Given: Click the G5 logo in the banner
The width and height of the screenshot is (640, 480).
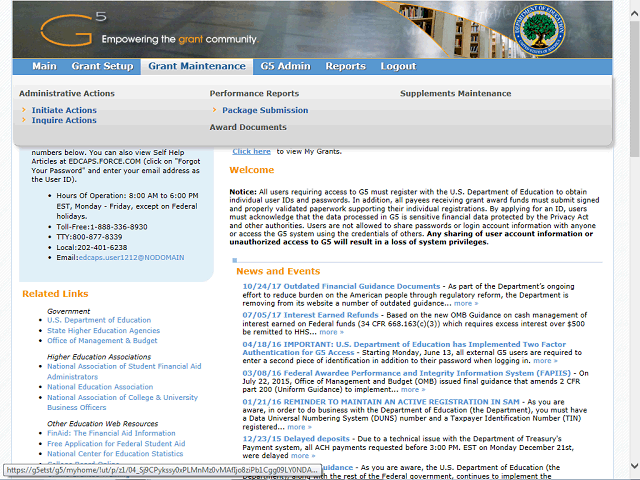Looking at the screenshot, I should click(73, 29).
